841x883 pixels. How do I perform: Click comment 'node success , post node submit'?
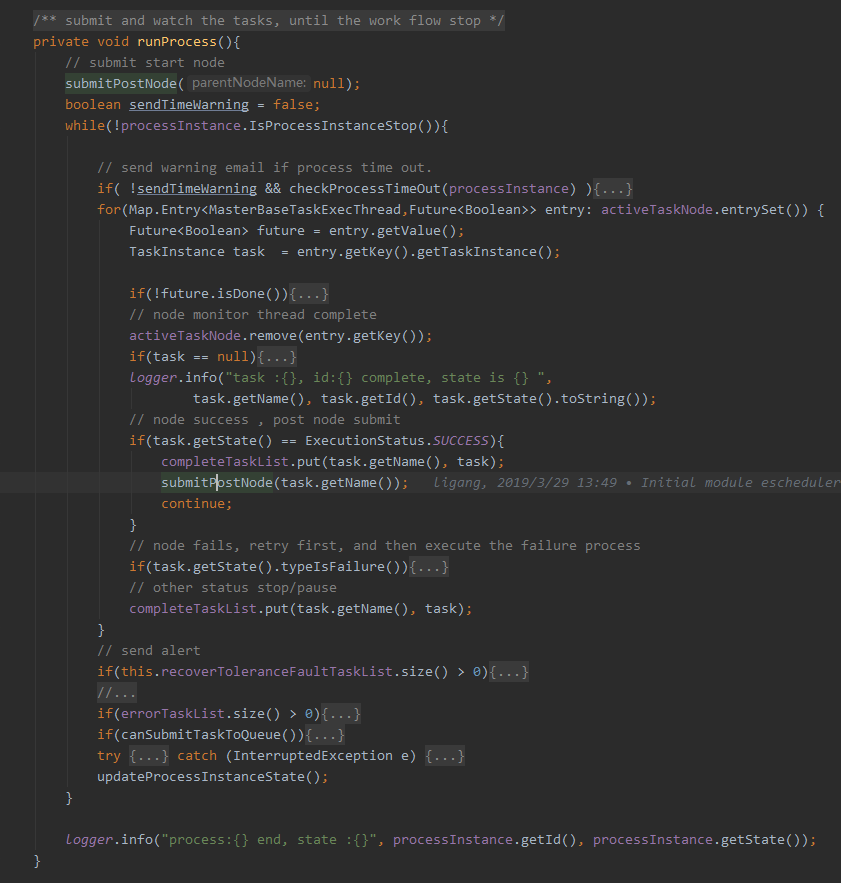[x=265, y=420]
